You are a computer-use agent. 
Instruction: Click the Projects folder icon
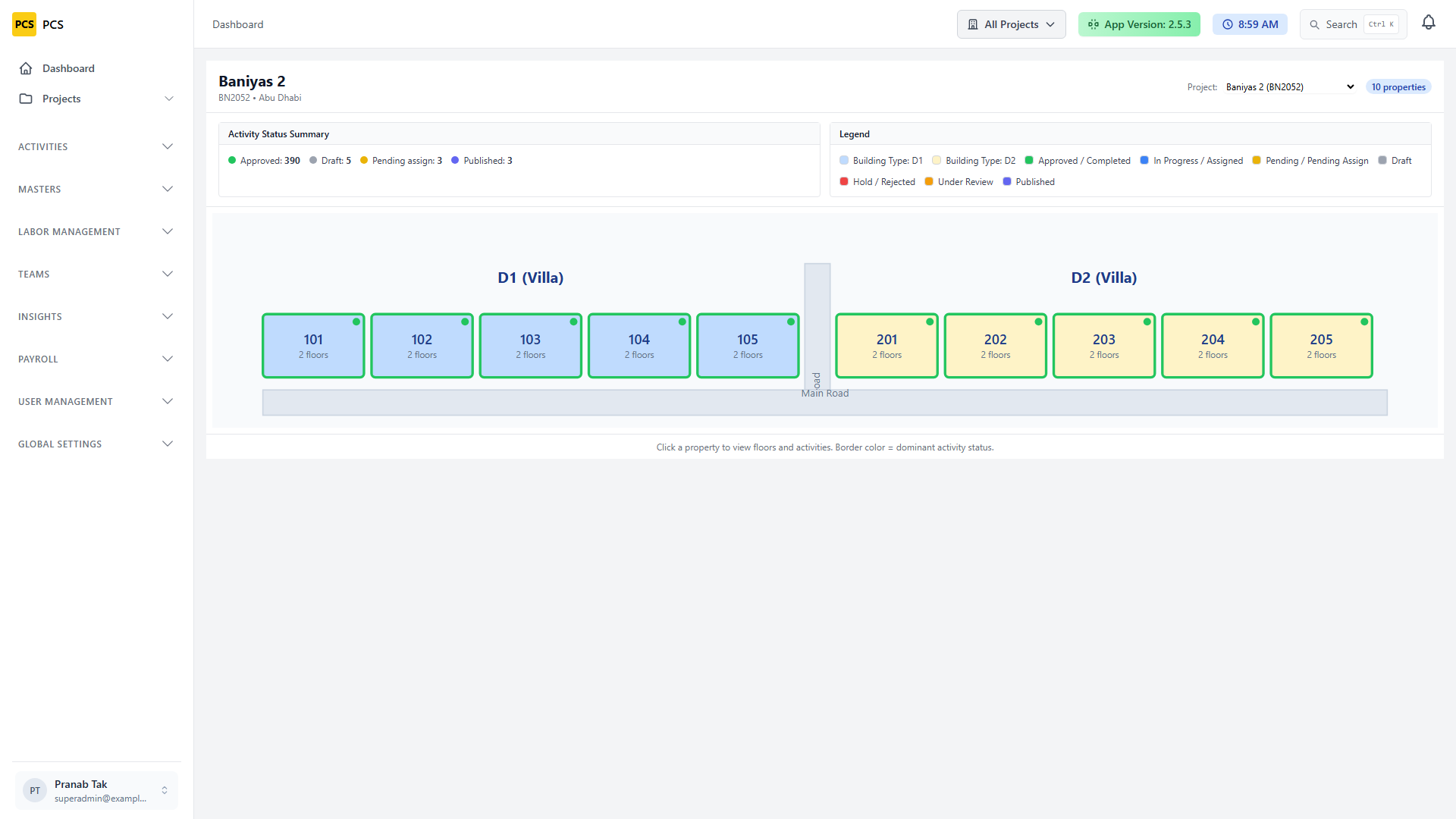(26, 99)
